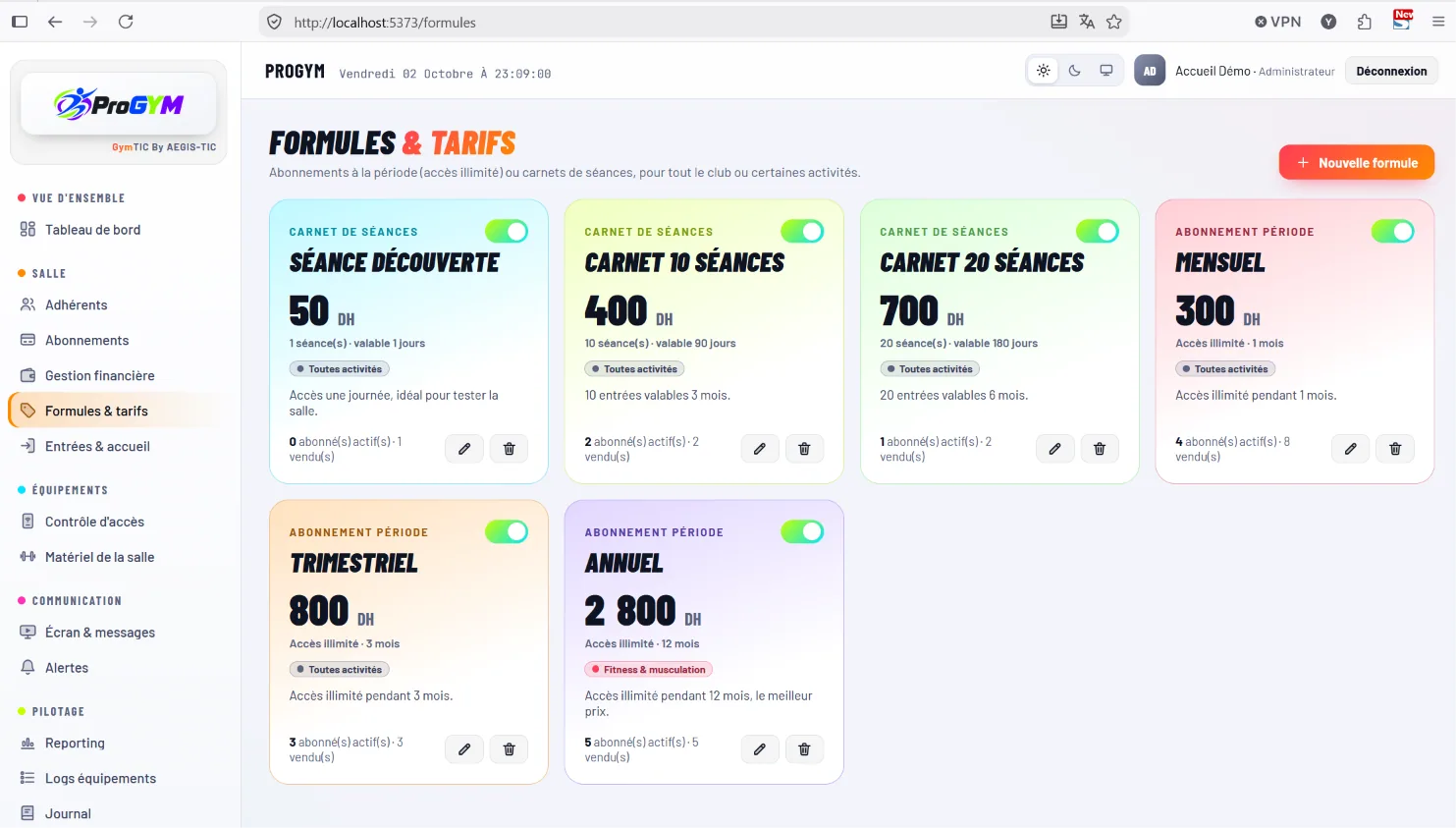1456x828 pixels.
Task: Switch to dark theme moon icon
Action: click(1075, 71)
